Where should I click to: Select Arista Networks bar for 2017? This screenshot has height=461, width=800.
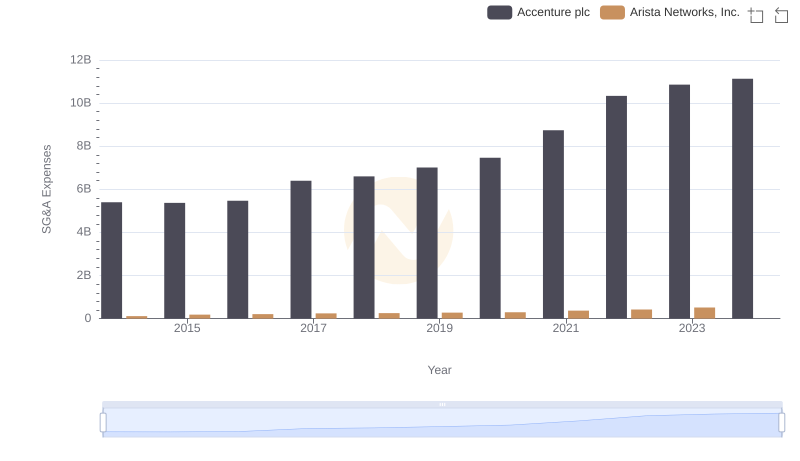pyautogui.click(x=326, y=316)
